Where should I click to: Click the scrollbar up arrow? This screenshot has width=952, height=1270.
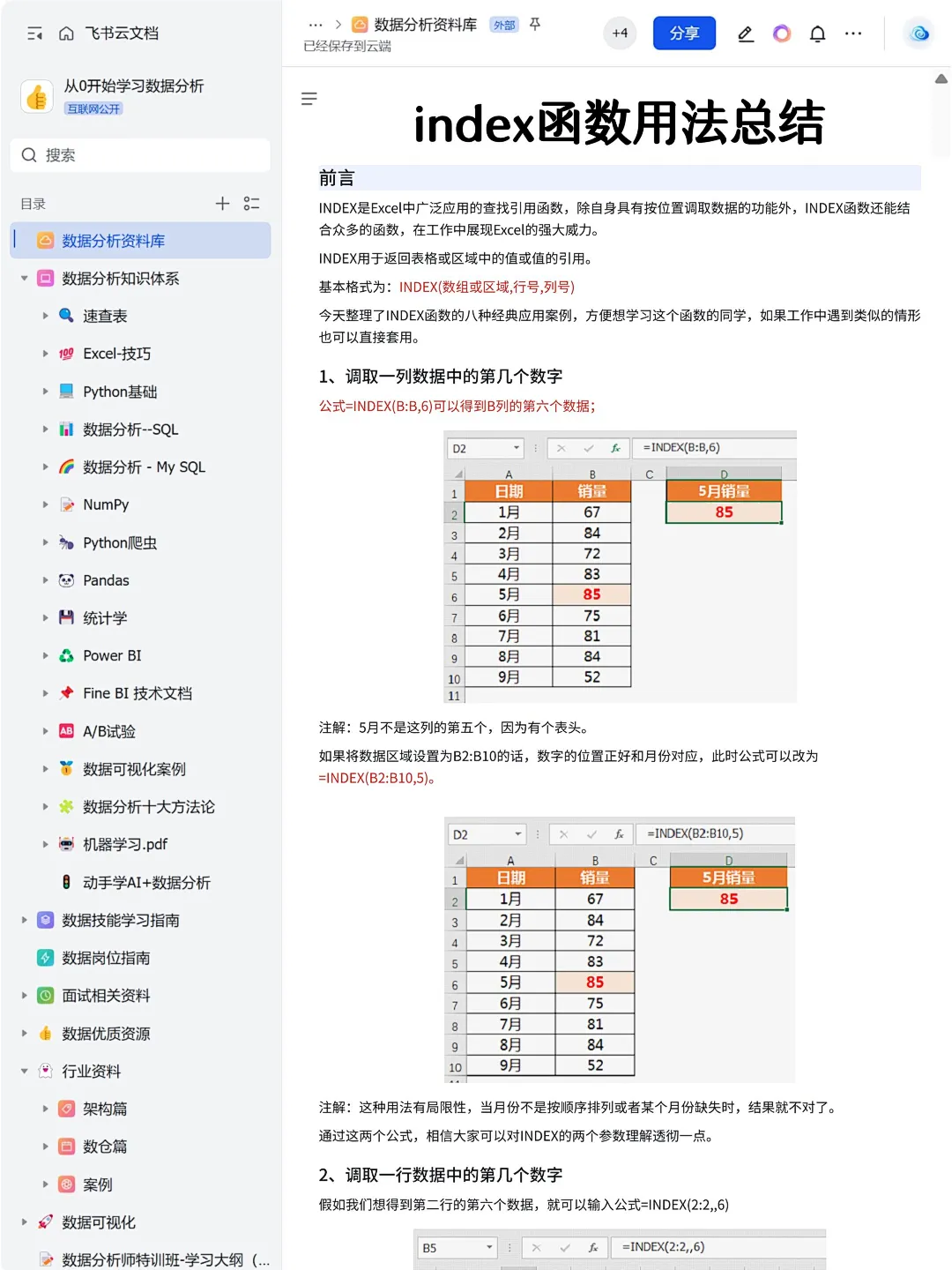click(941, 79)
